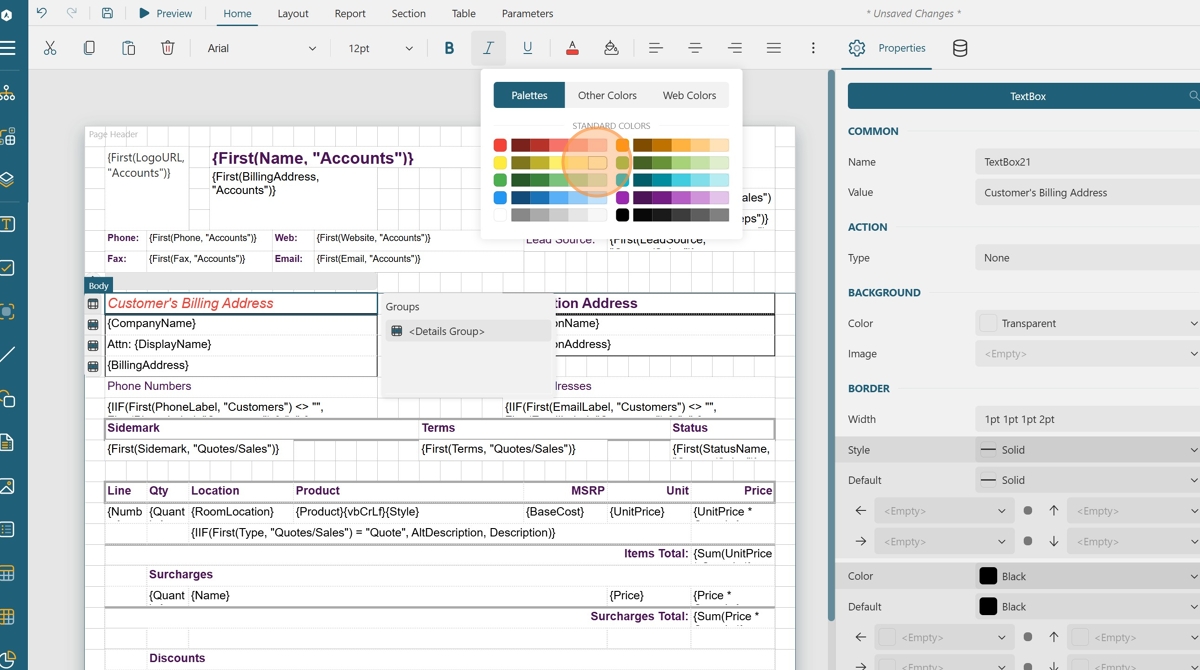Open the Arial font family dropdown
1200x670 pixels.
pos(261,48)
